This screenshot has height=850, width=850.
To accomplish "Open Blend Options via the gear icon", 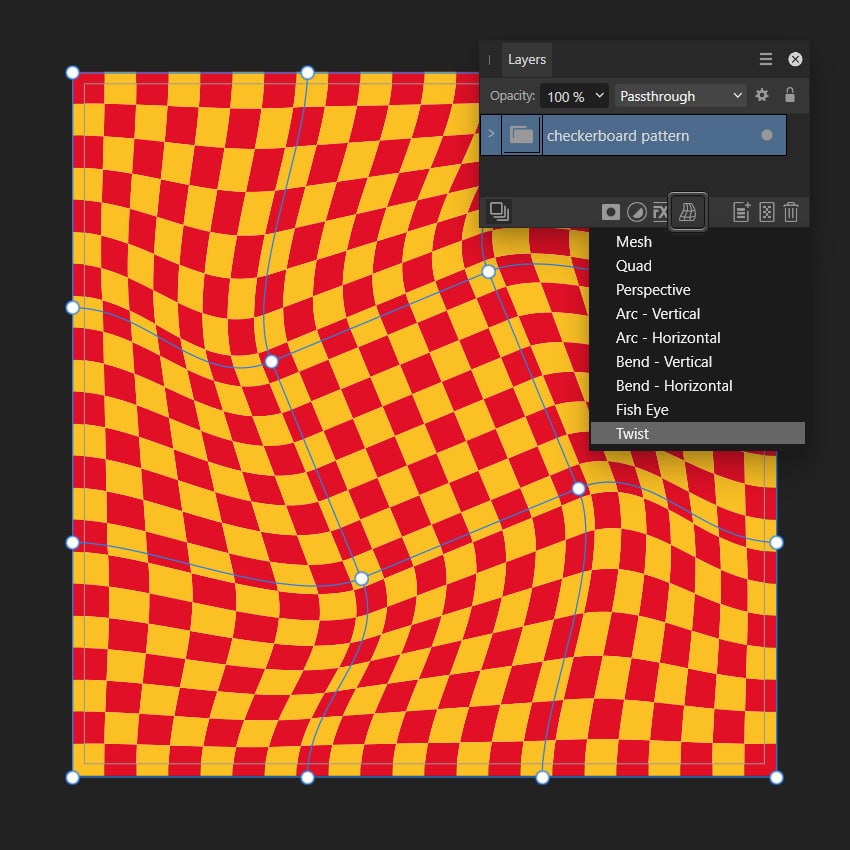I will click(762, 95).
